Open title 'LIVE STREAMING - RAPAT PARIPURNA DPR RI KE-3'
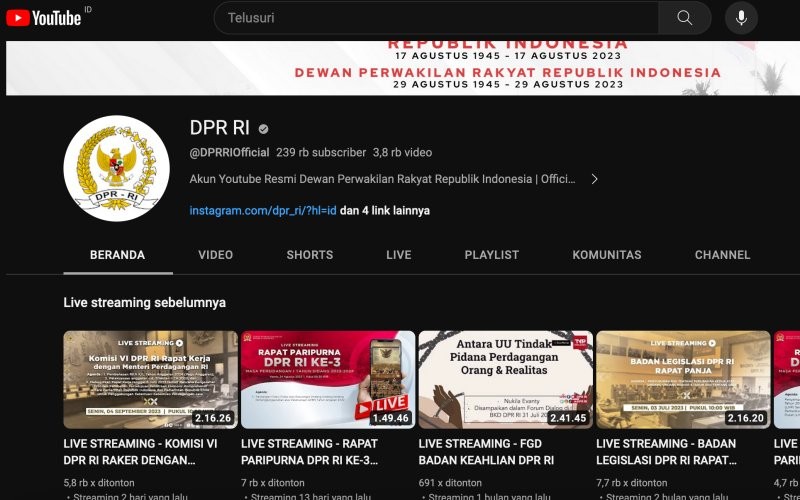This screenshot has width=800, height=500. 310,452
